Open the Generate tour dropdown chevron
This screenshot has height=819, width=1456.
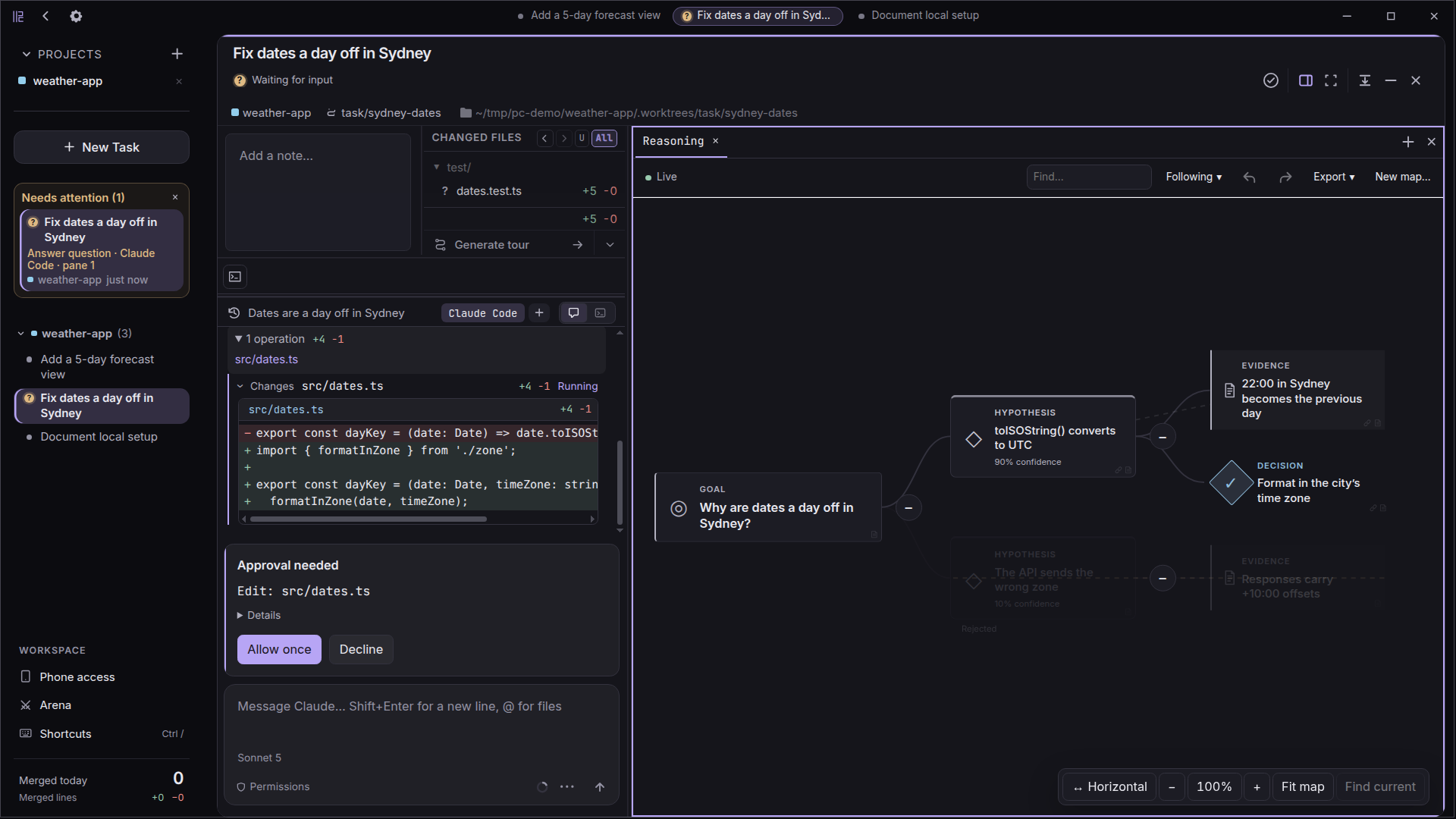point(610,245)
